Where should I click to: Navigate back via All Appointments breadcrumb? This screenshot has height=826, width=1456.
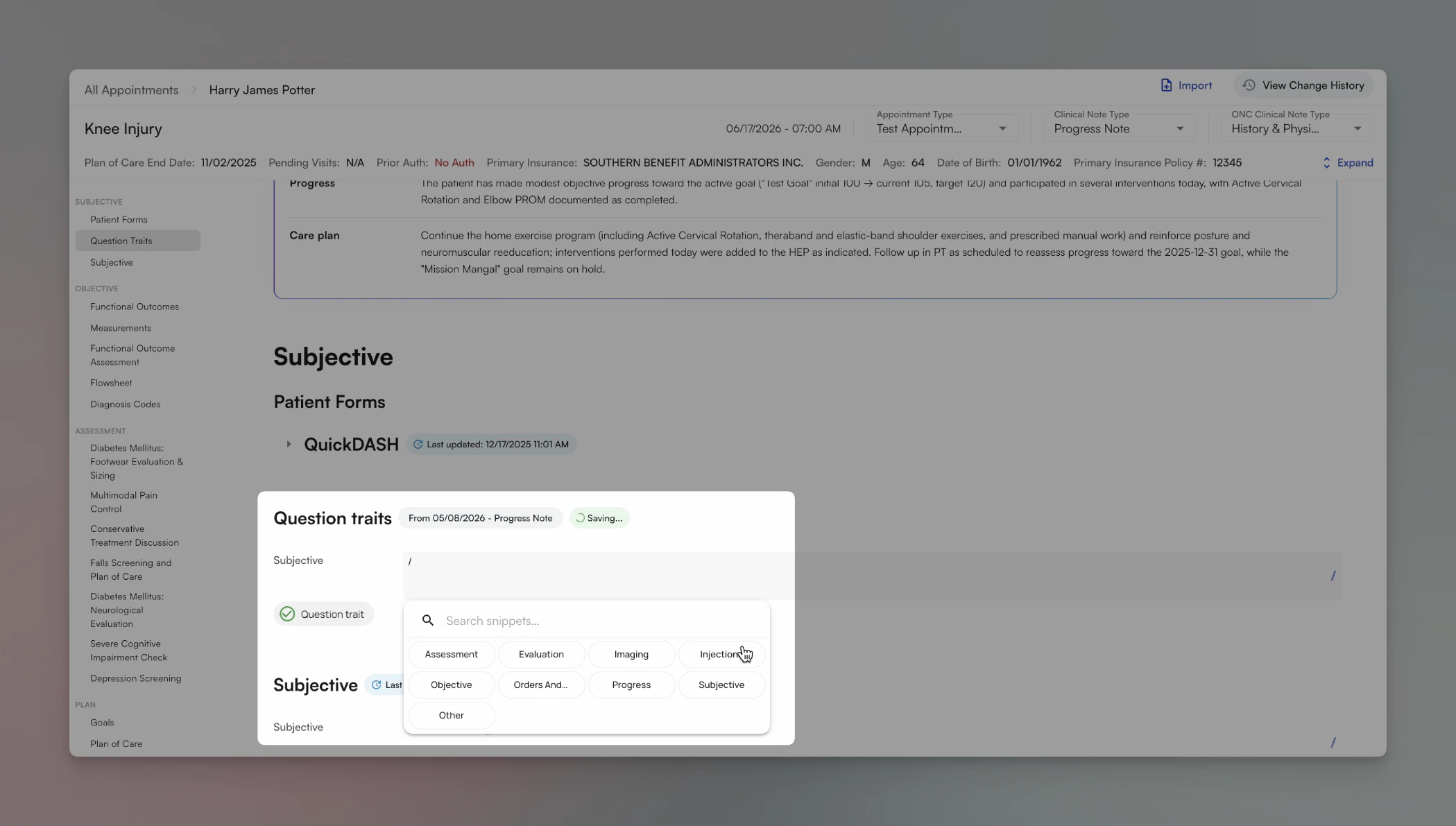click(130, 89)
